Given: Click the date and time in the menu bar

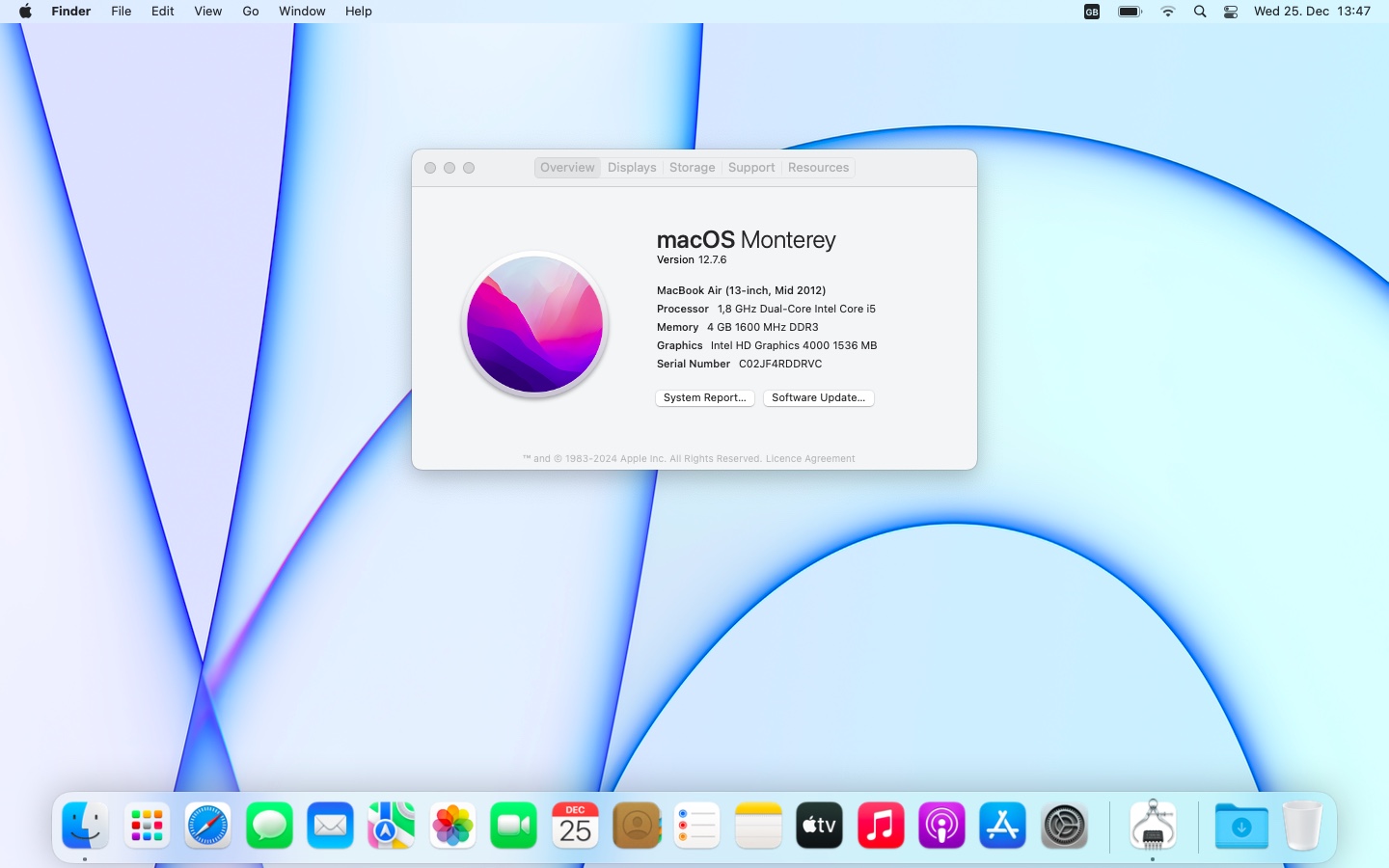Looking at the screenshot, I should (1312, 12).
